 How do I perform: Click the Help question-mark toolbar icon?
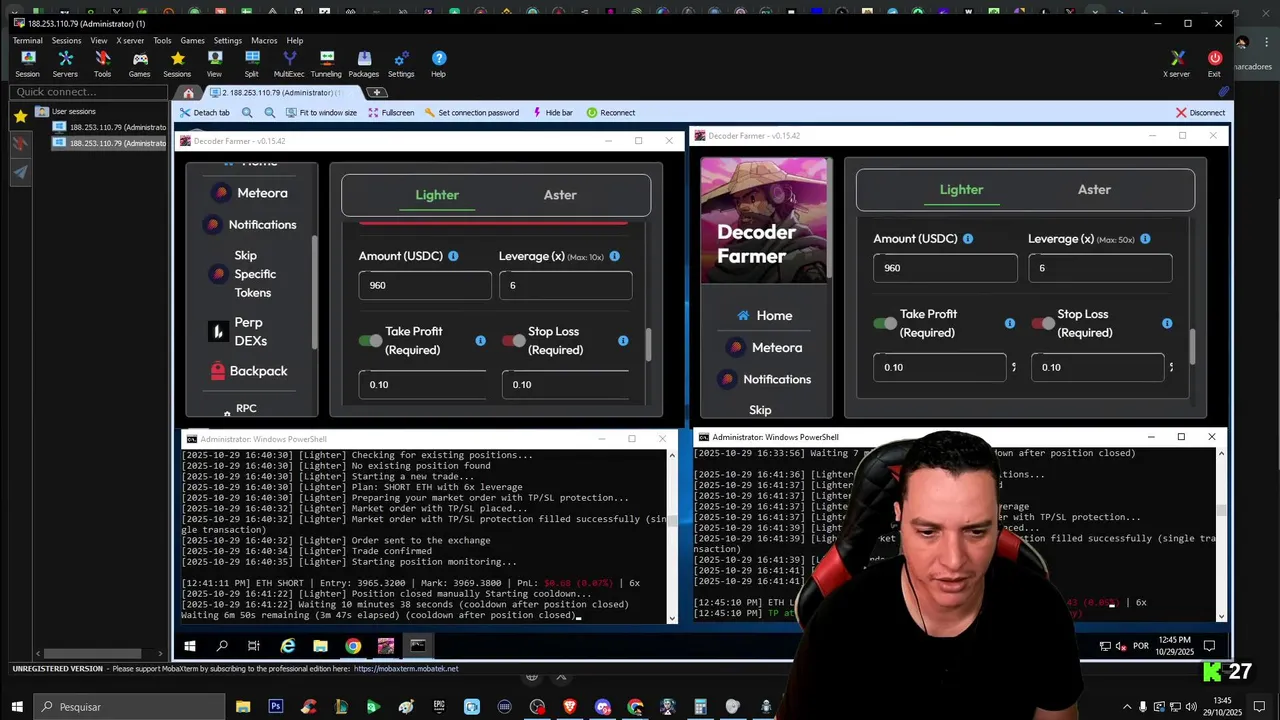click(438, 64)
